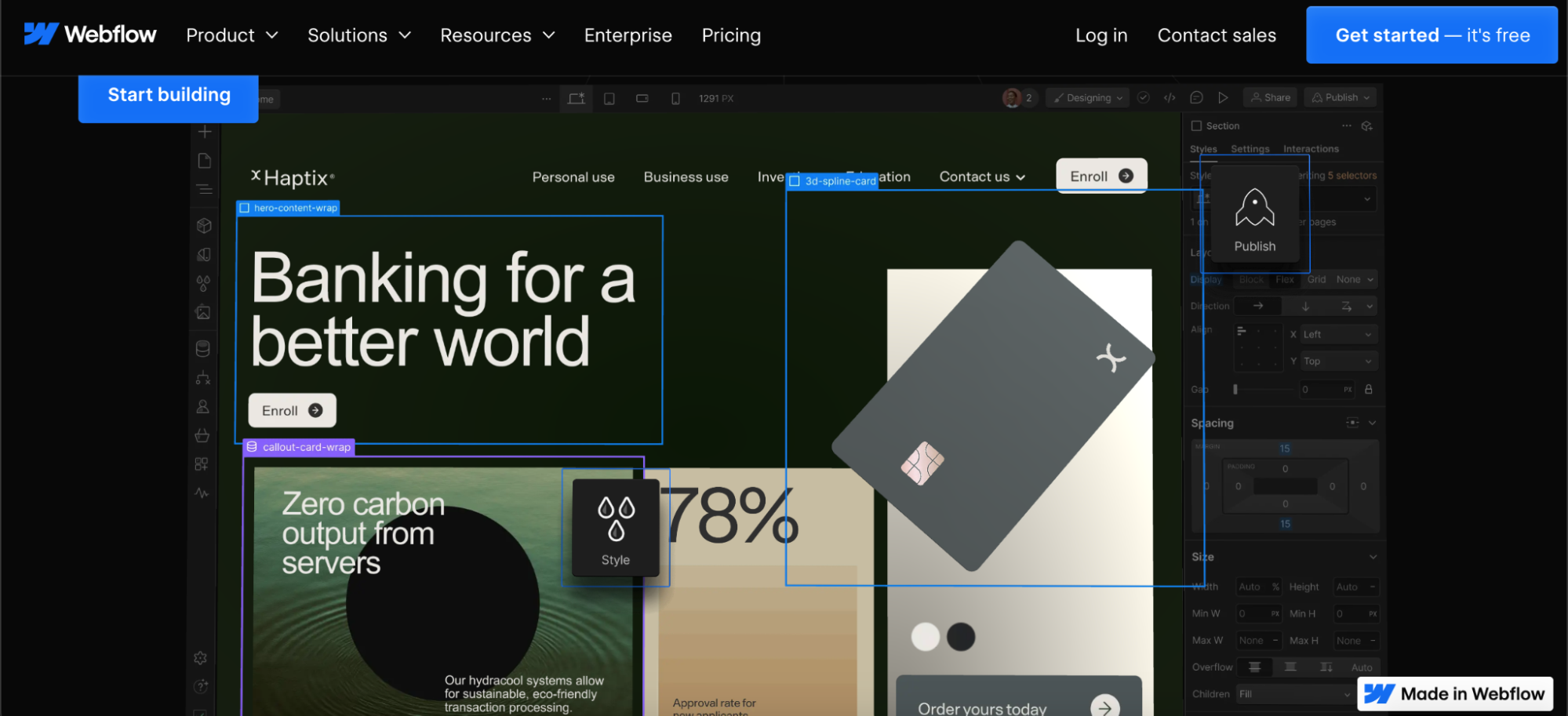This screenshot has height=716, width=1568.
Task: Open the Navigator panel
Action: tap(203, 189)
